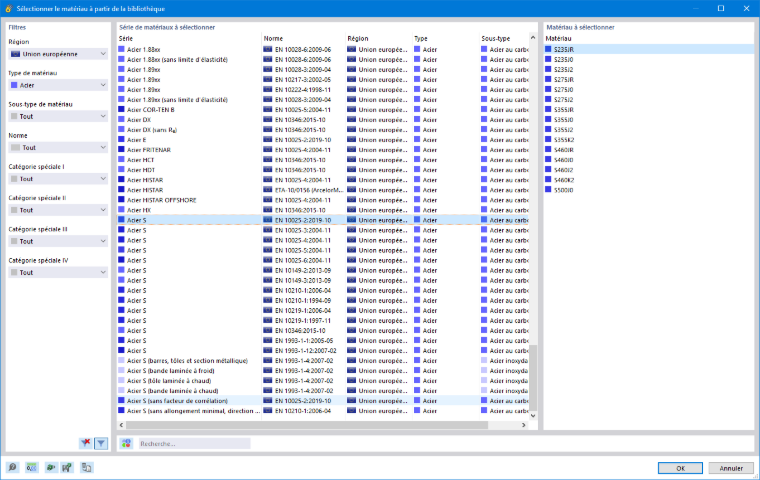The height and width of the screenshot is (480, 760).
Task: Click the series list vertical scrollbar thumb
Action: (x=533, y=378)
